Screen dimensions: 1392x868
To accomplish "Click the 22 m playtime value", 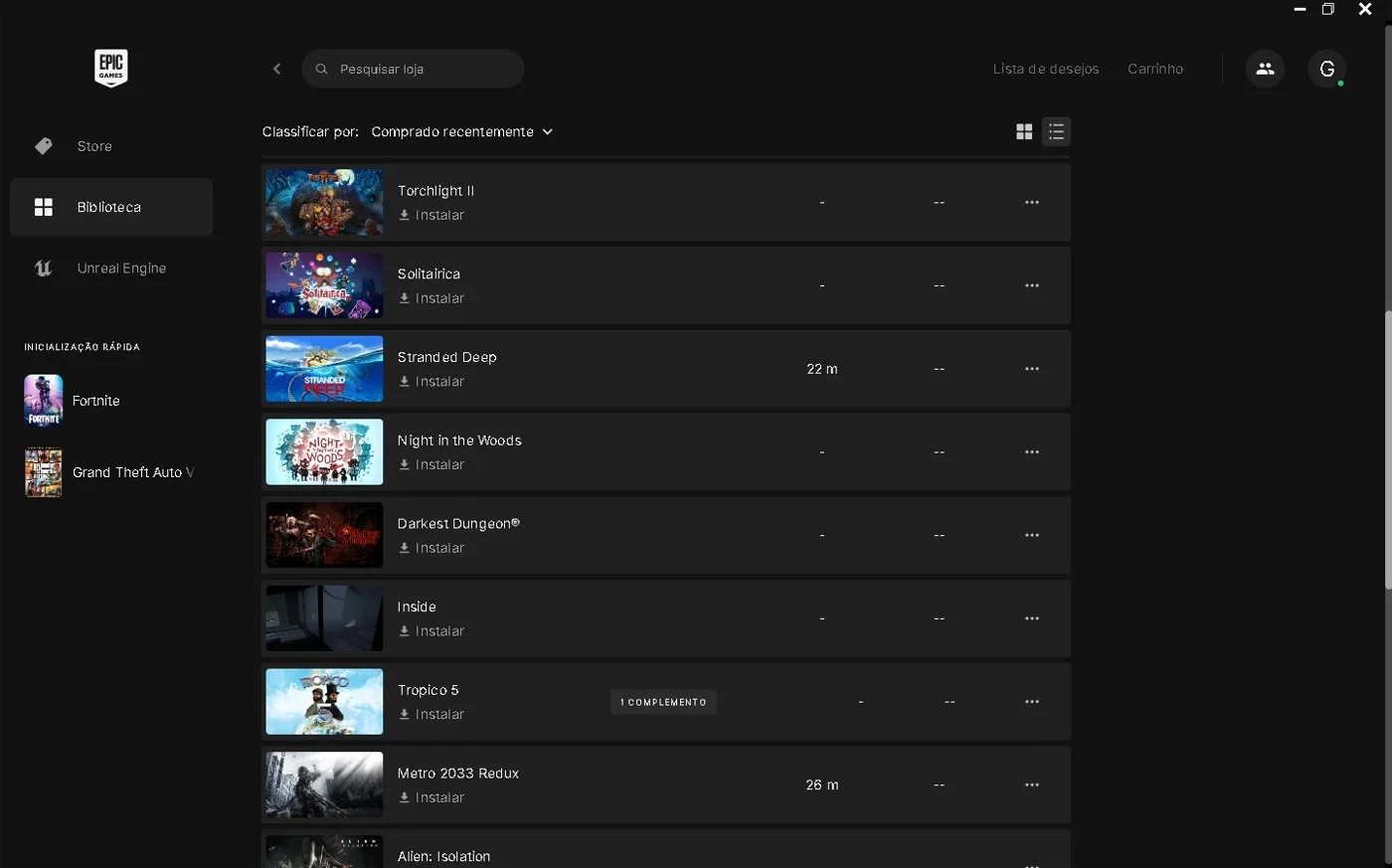I will [822, 369].
